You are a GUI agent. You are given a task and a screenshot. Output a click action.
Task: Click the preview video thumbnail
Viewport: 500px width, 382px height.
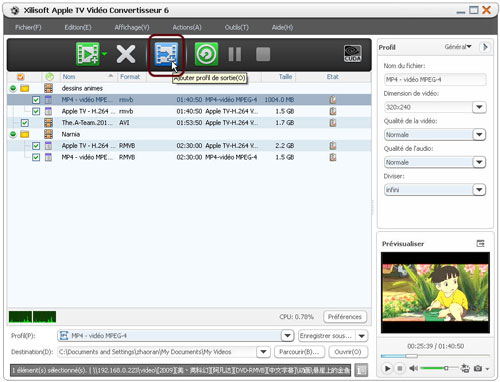coord(435,292)
